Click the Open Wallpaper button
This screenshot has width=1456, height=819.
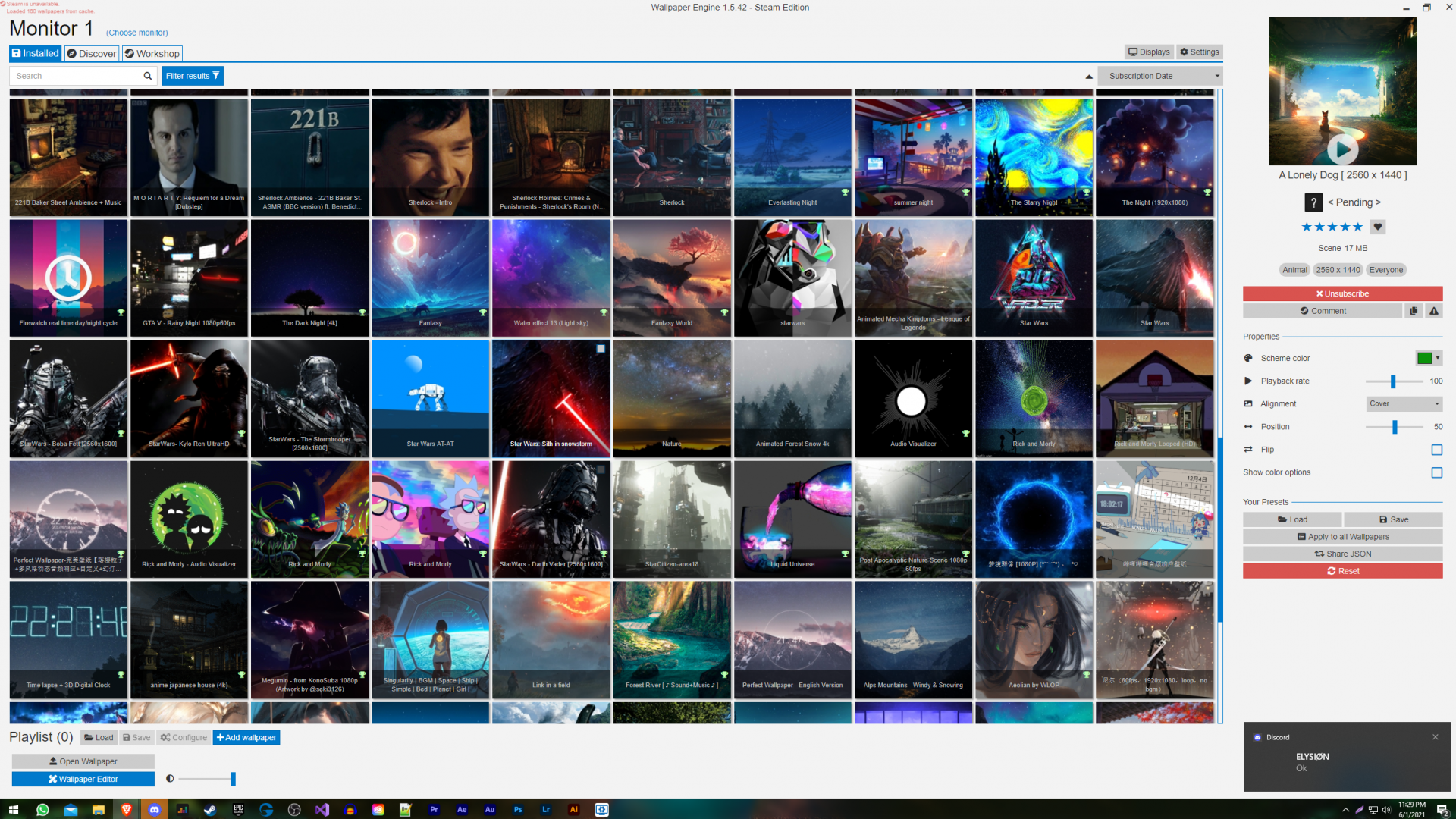click(x=83, y=761)
